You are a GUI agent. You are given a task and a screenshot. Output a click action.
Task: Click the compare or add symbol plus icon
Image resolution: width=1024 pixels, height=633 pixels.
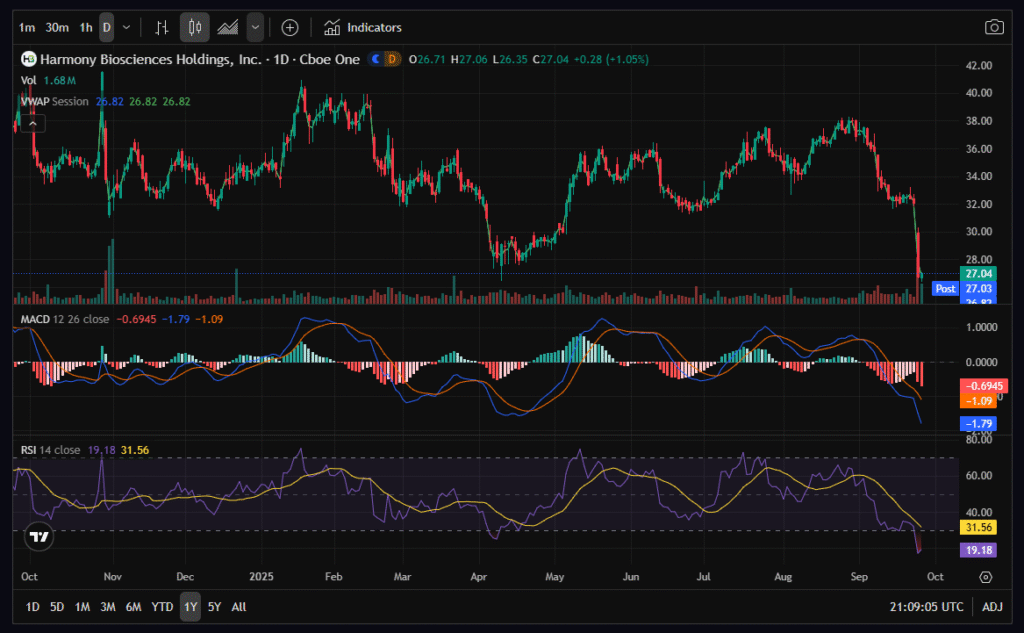pos(289,27)
